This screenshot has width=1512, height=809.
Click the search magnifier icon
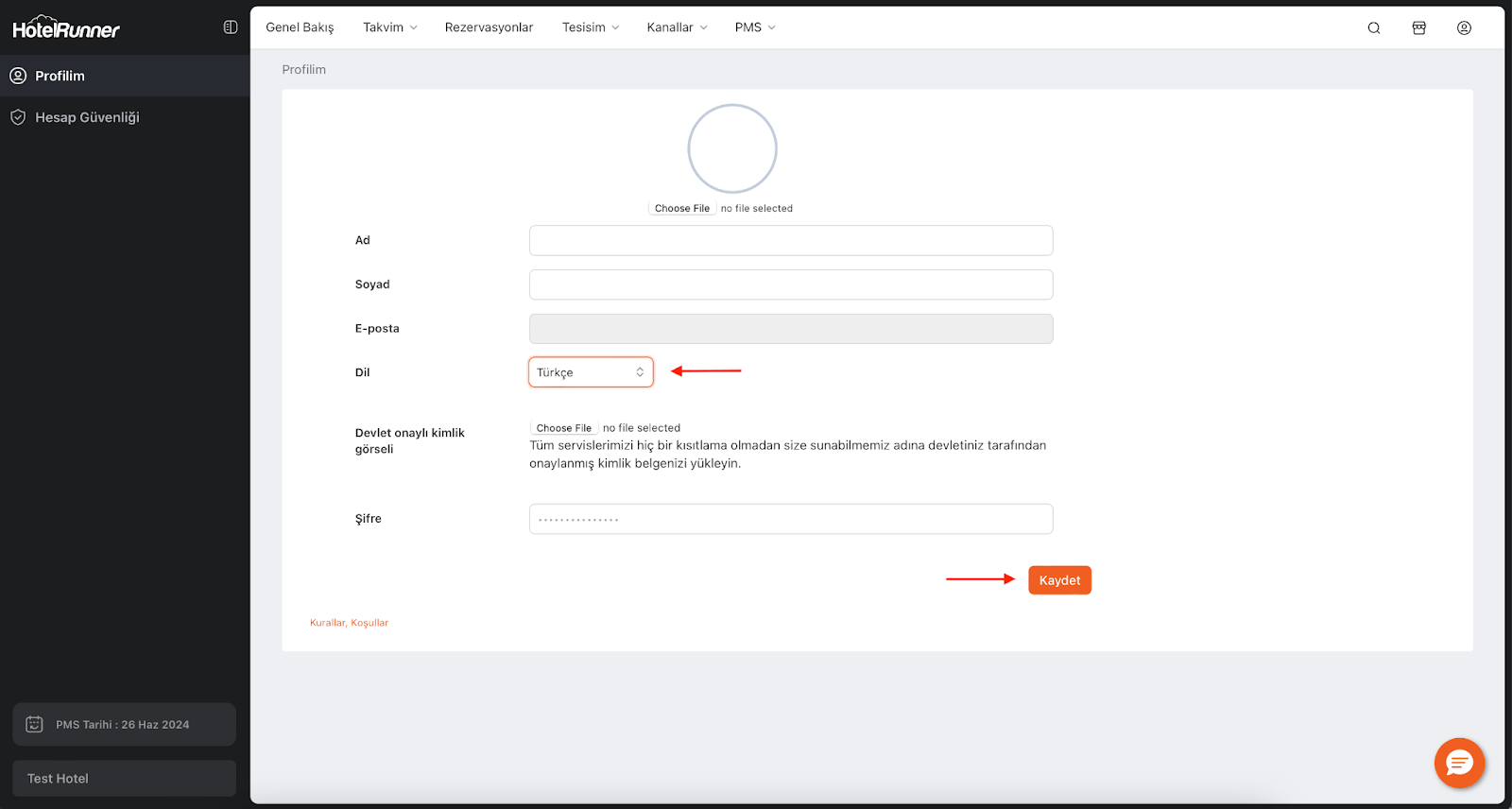pos(1374,28)
